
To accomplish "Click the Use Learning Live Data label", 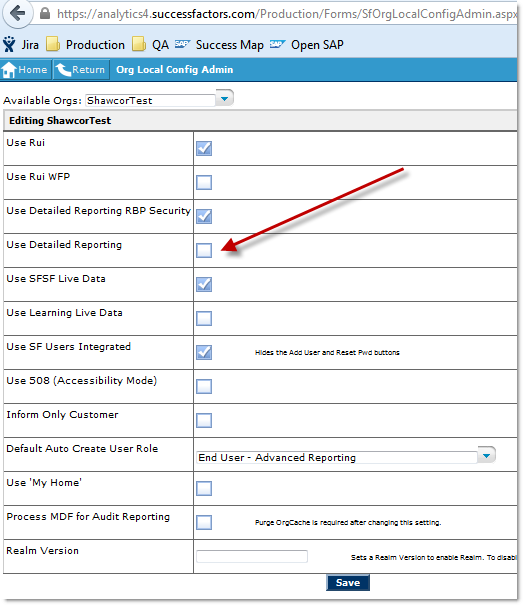I will 64,313.
